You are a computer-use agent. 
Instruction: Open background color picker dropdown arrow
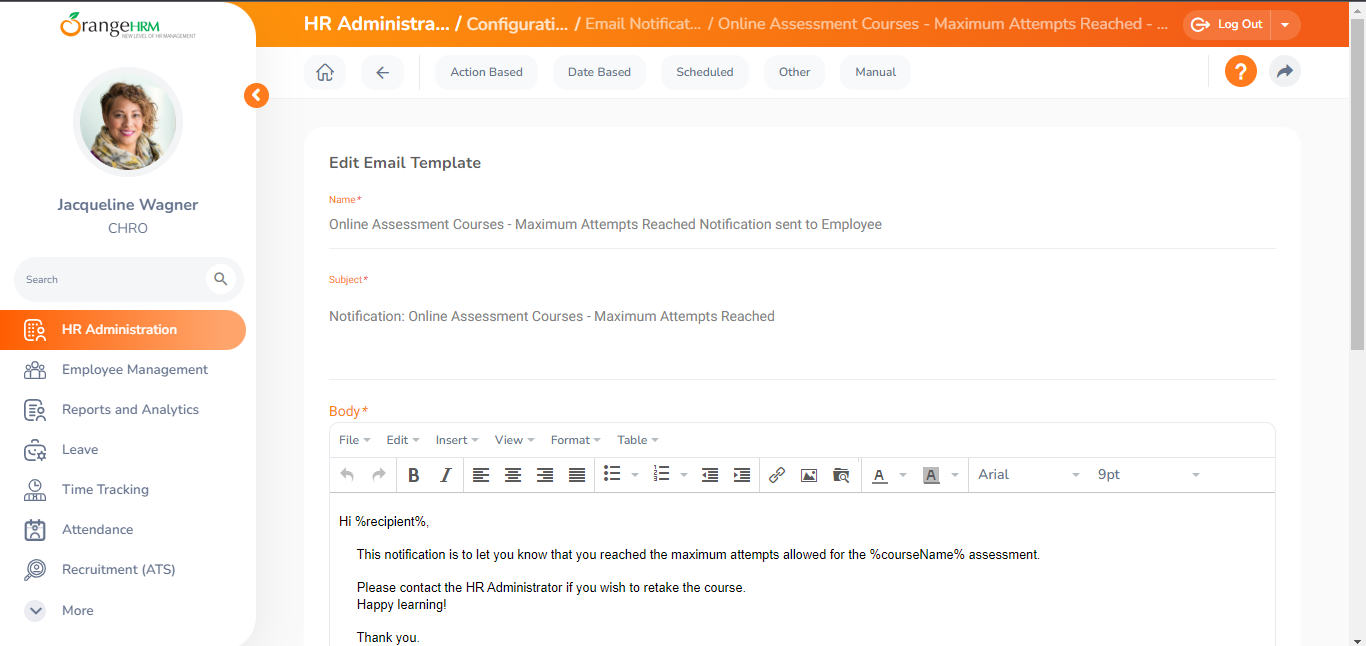pyautogui.click(x=955, y=475)
